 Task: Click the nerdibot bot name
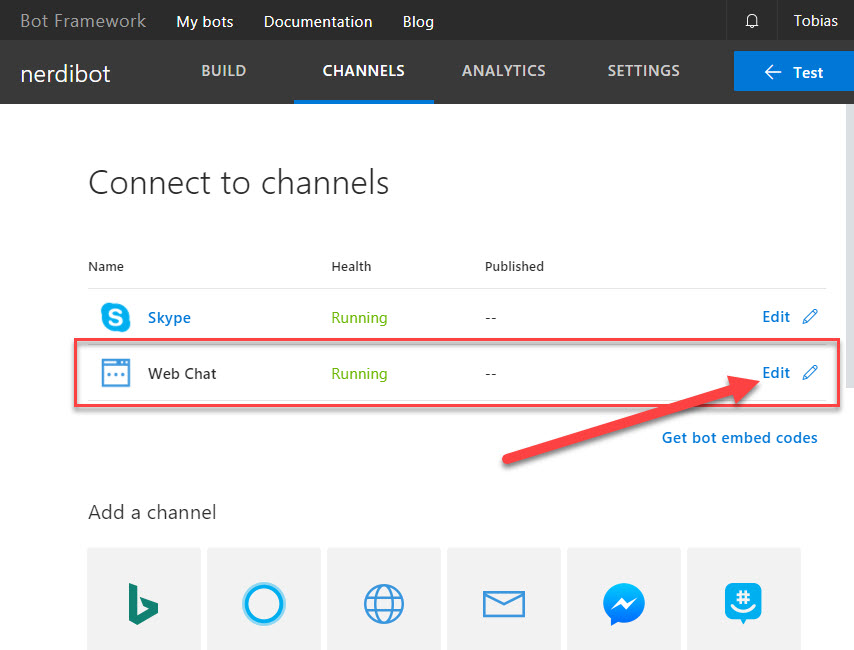point(65,74)
